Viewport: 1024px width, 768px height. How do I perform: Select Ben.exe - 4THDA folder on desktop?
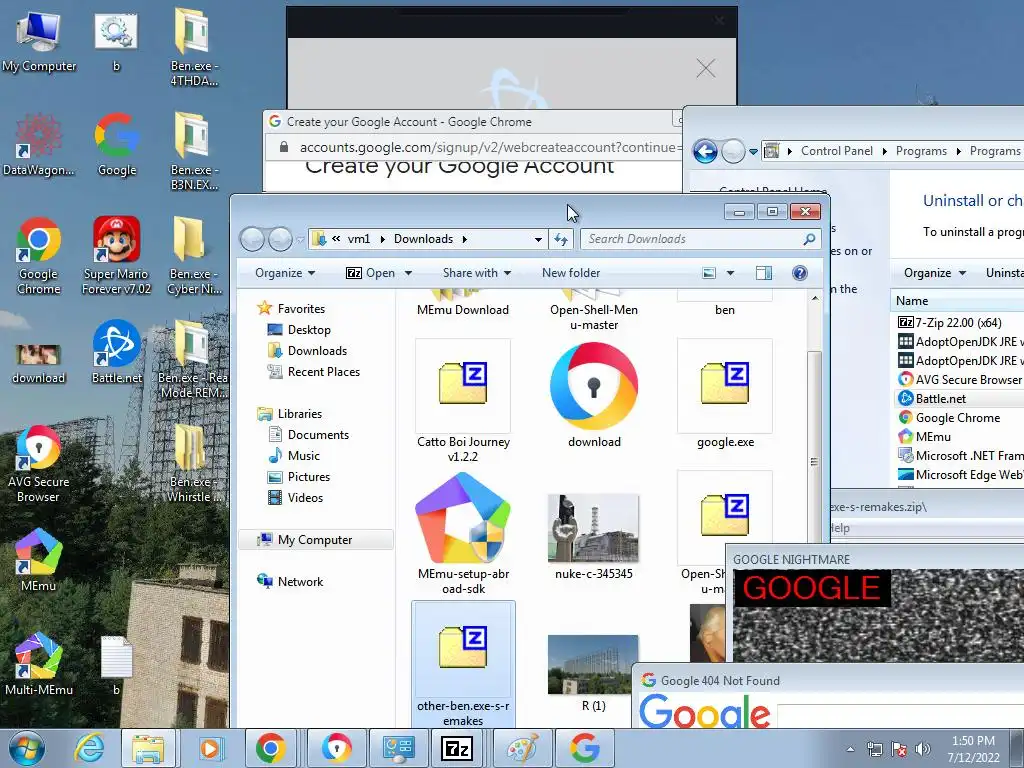coord(194,47)
